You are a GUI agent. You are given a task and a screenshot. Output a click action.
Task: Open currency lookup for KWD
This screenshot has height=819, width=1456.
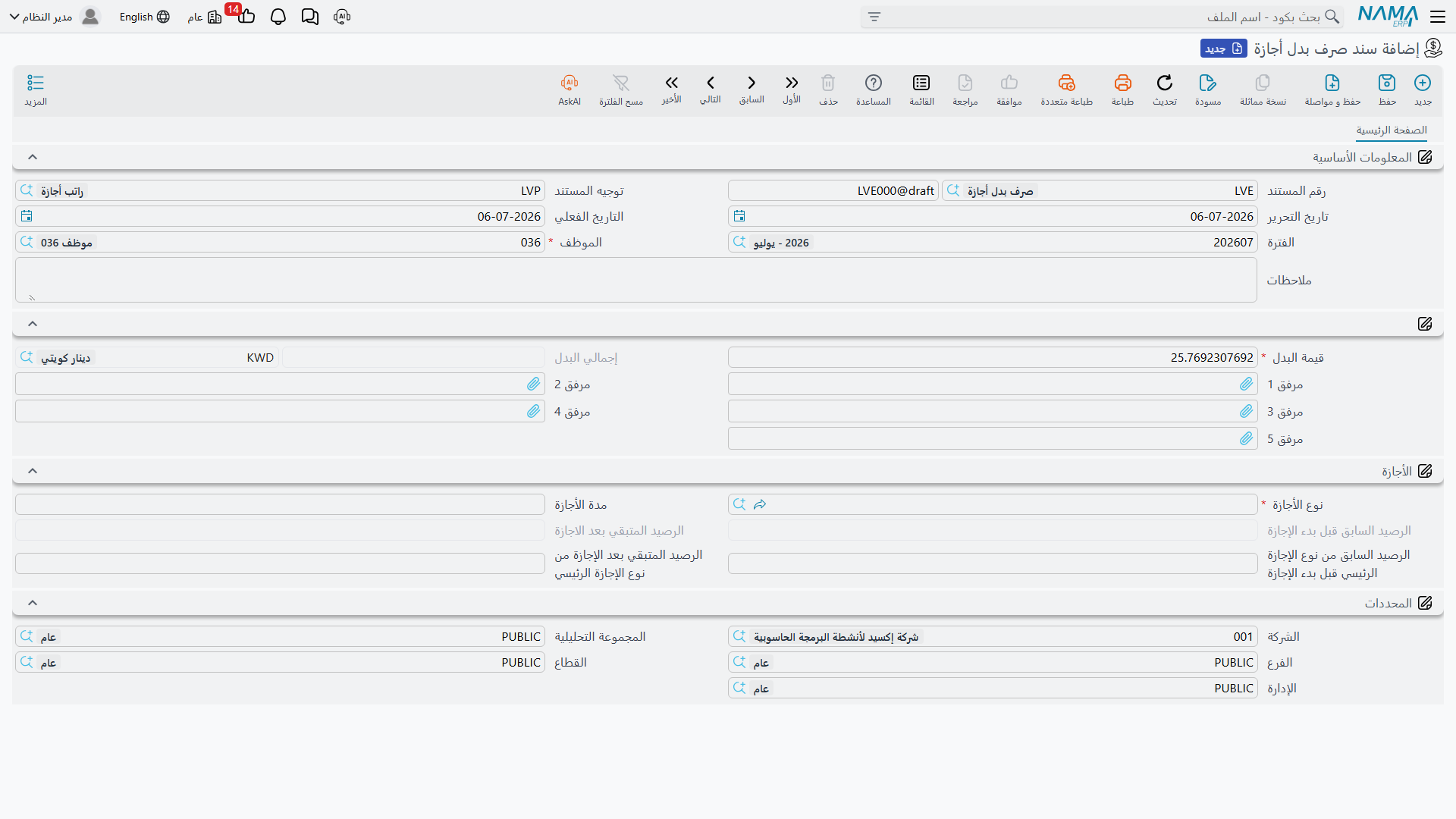pos(27,358)
